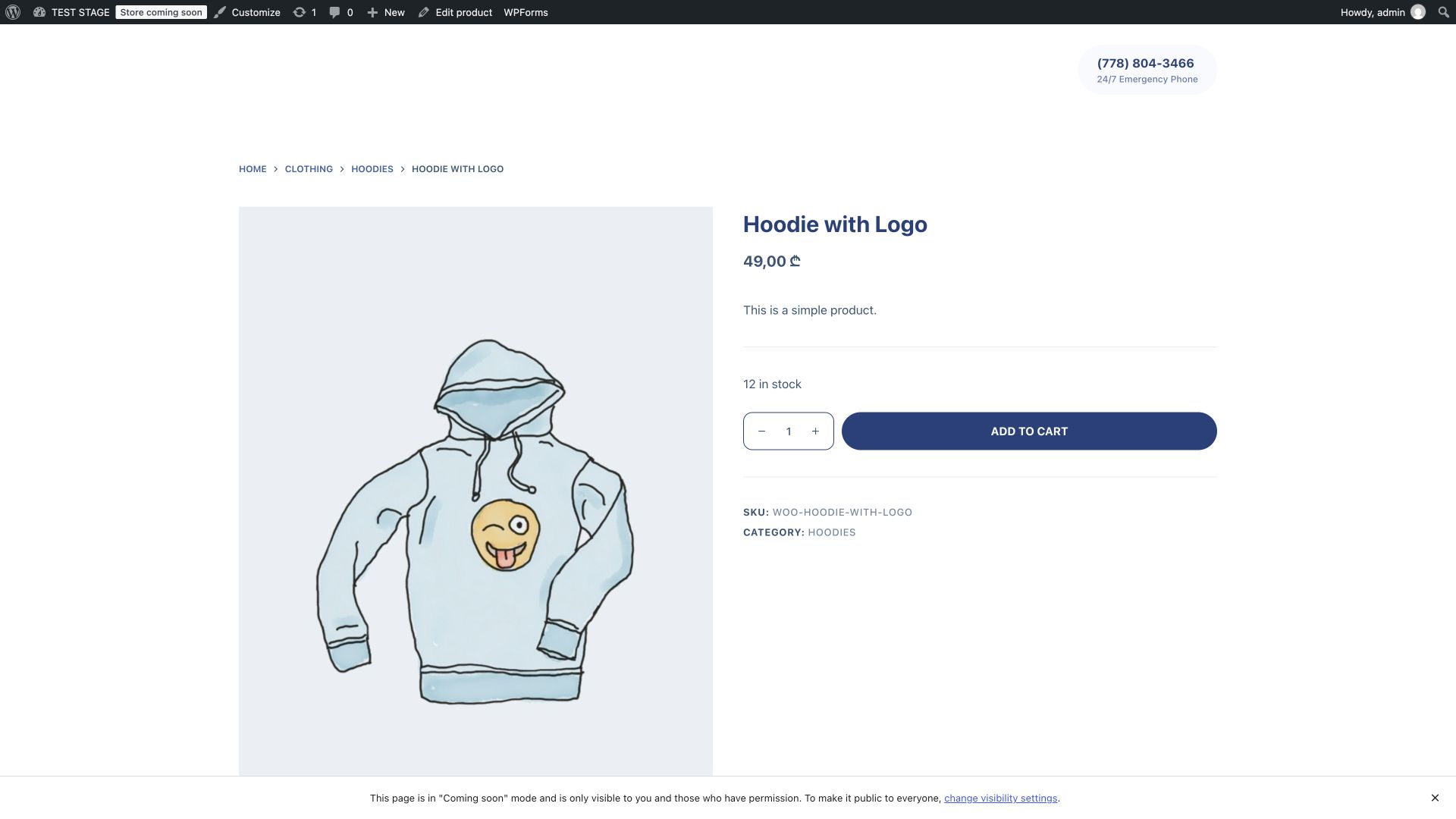
Task: Open the hoodie product image
Action: [475, 491]
